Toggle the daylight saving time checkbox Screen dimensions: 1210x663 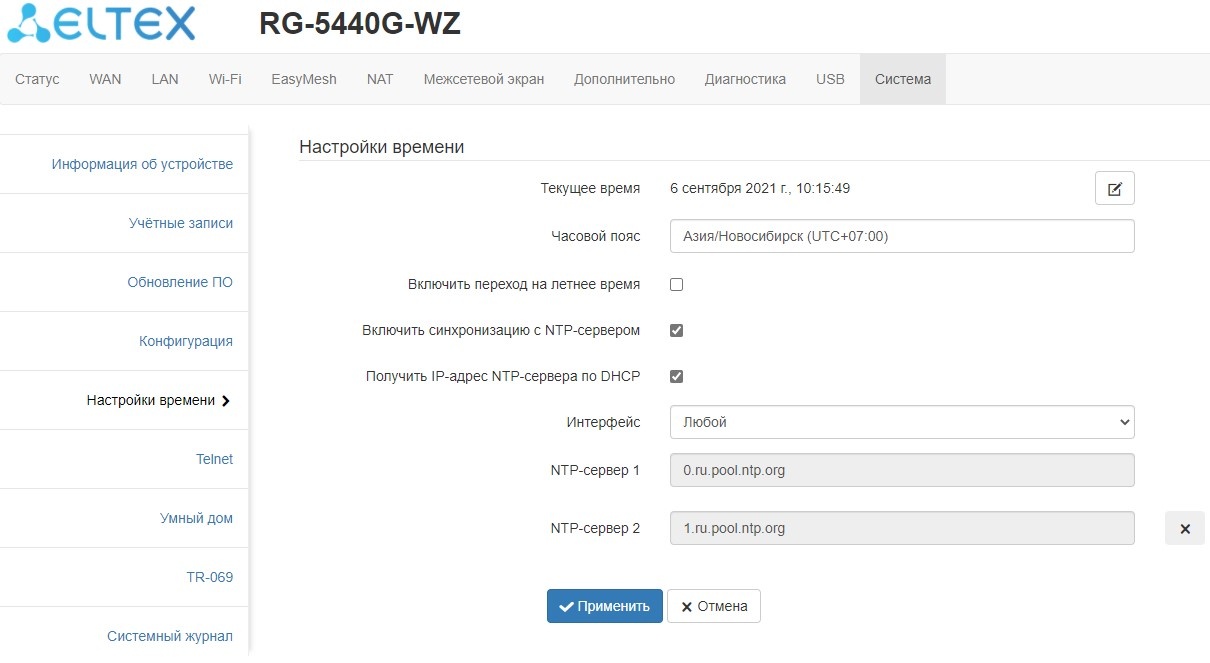[676, 284]
